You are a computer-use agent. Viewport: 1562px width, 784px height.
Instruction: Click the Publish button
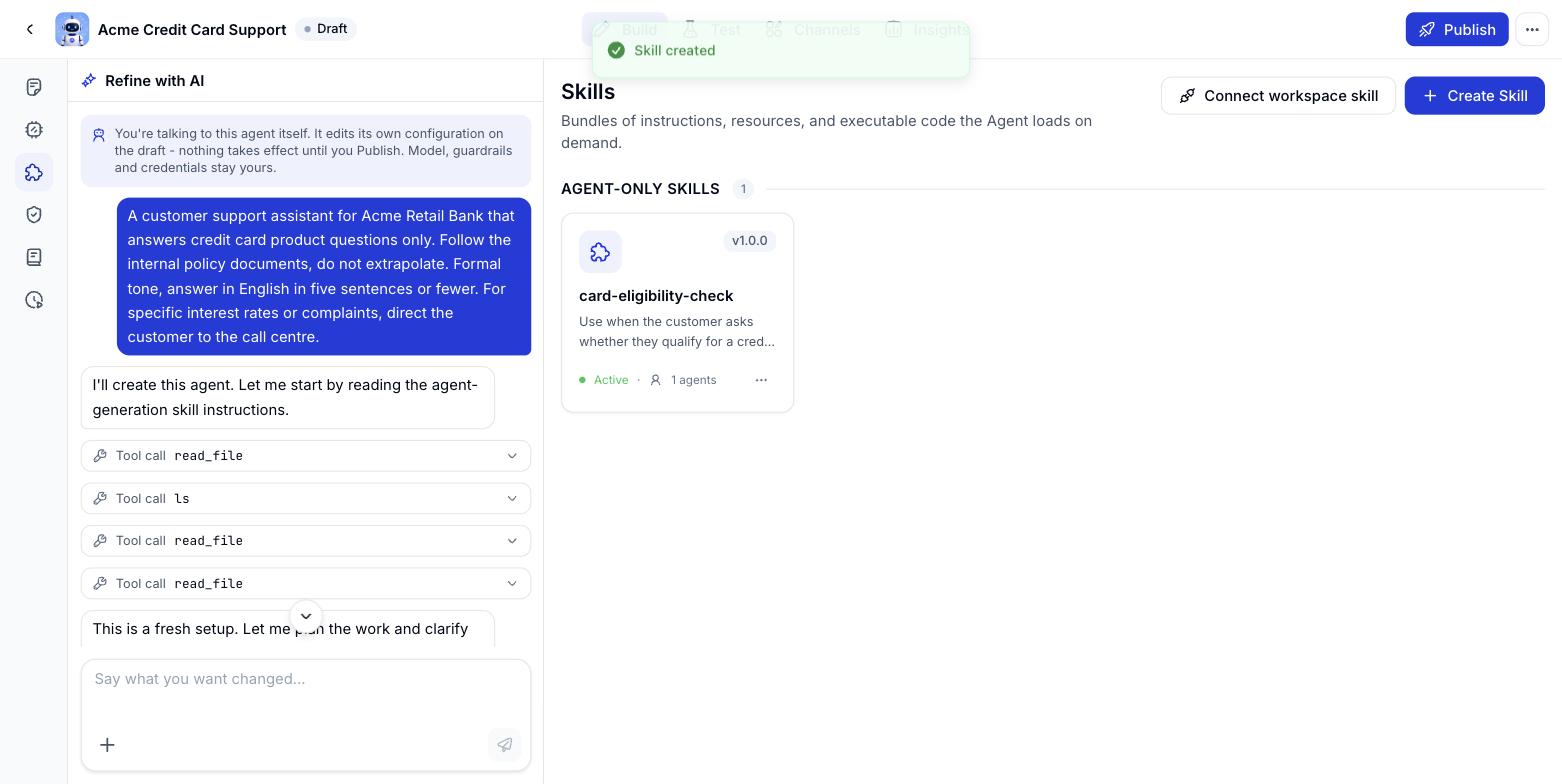click(x=1457, y=30)
